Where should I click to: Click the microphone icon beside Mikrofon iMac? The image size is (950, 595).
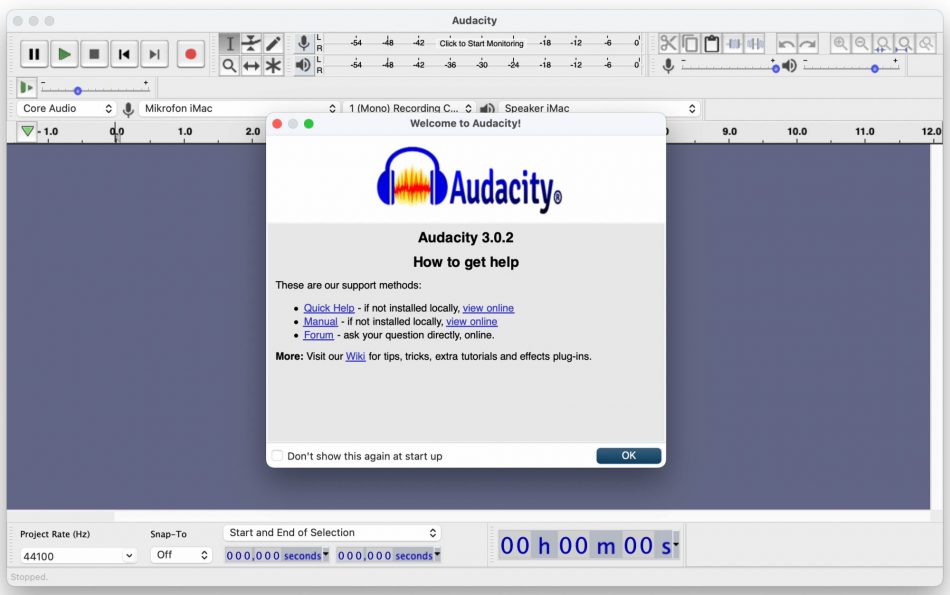click(128, 109)
